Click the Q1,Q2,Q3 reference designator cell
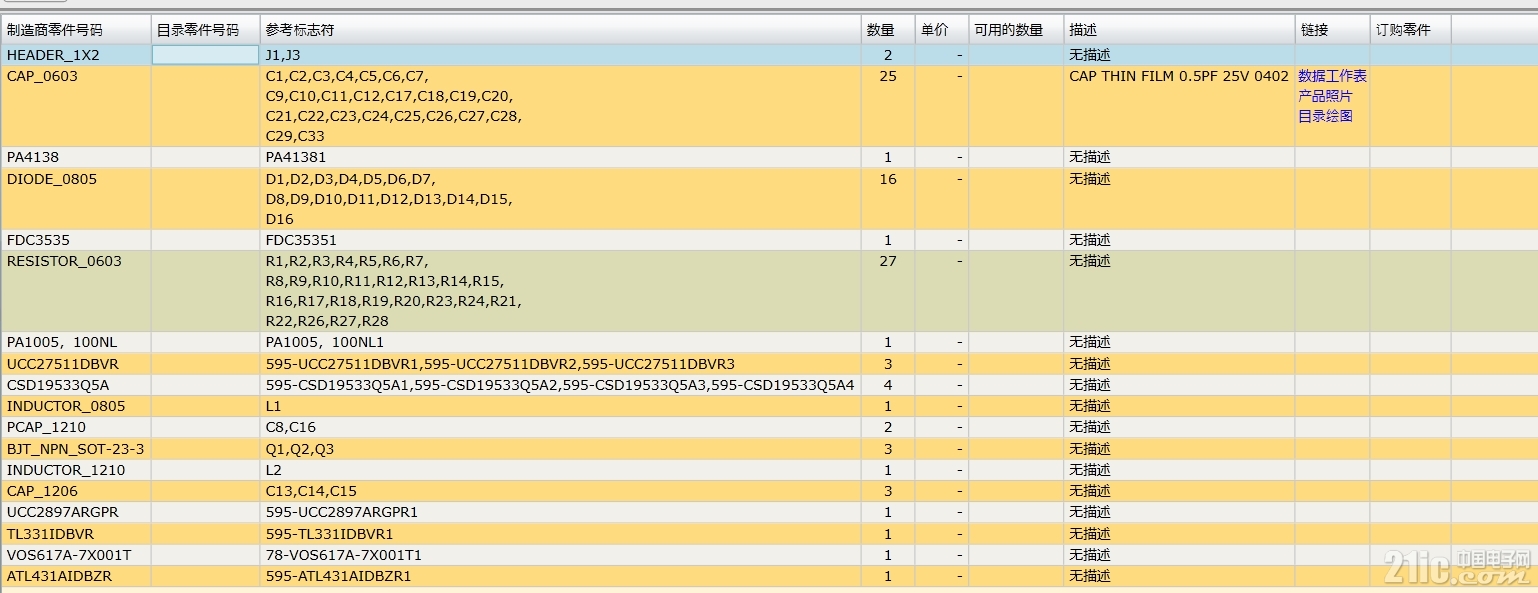Image resolution: width=1538 pixels, height=593 pixels. [x=561, y=449]
